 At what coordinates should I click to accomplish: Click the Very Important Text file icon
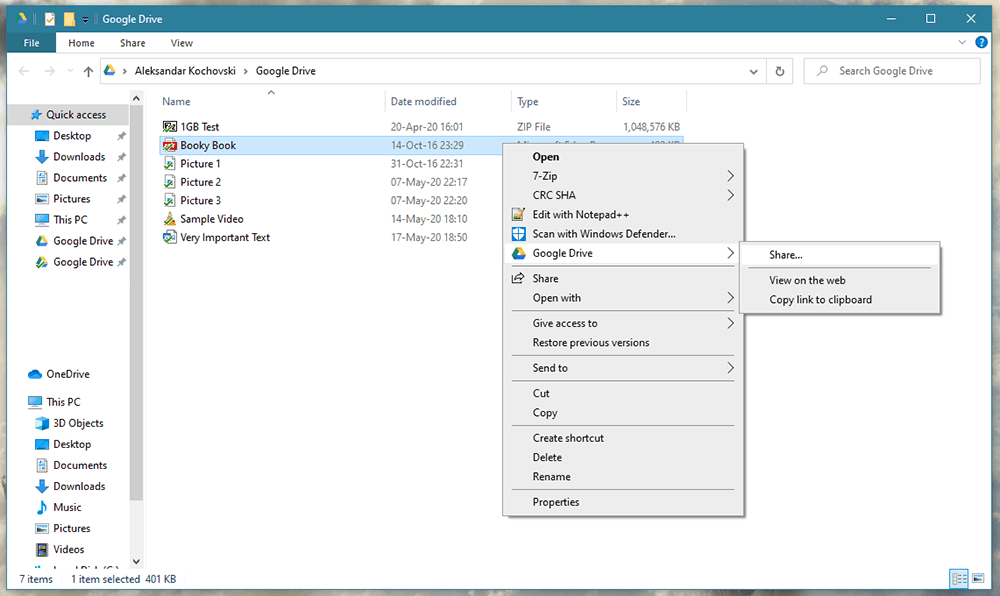click(170, 237)
